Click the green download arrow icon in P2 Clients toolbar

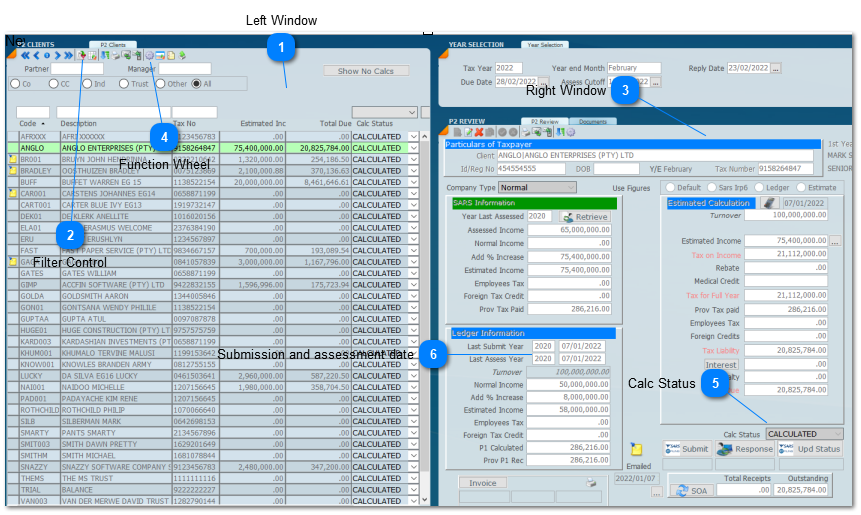point(182,55)
